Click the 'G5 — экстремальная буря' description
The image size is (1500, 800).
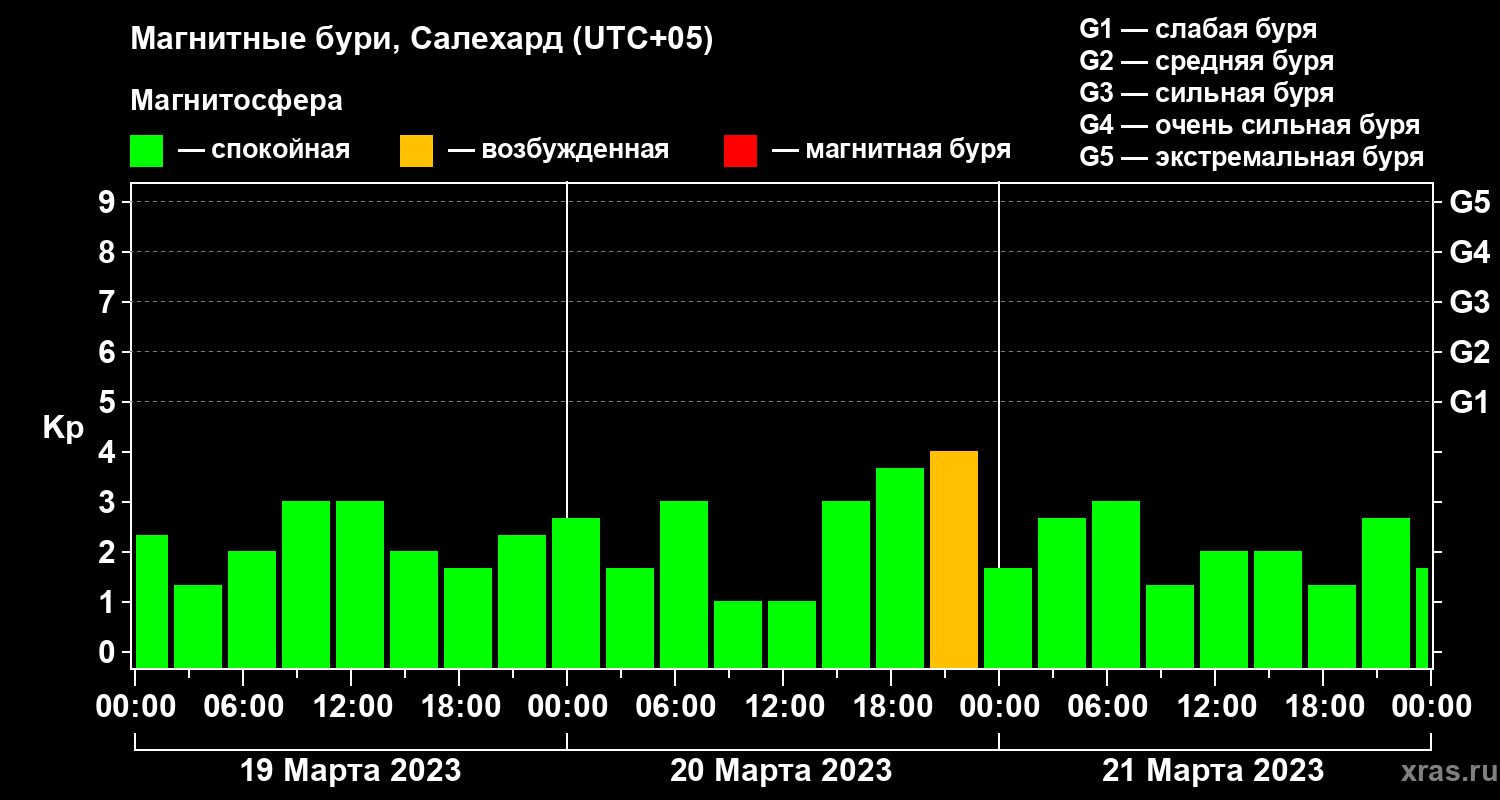pyautogui.click(x=1252, y=157)
